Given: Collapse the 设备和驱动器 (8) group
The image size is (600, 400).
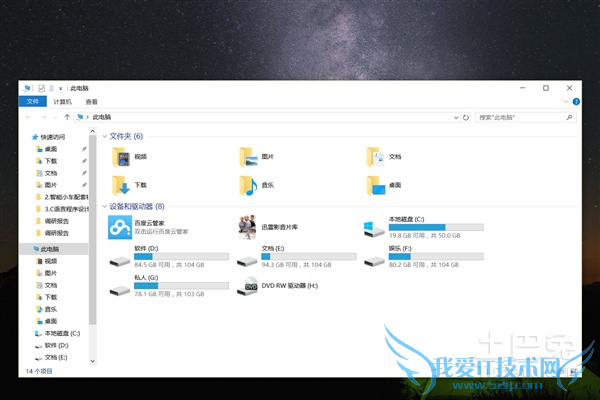Looking at the screenshot, I should tap(104, 207).
